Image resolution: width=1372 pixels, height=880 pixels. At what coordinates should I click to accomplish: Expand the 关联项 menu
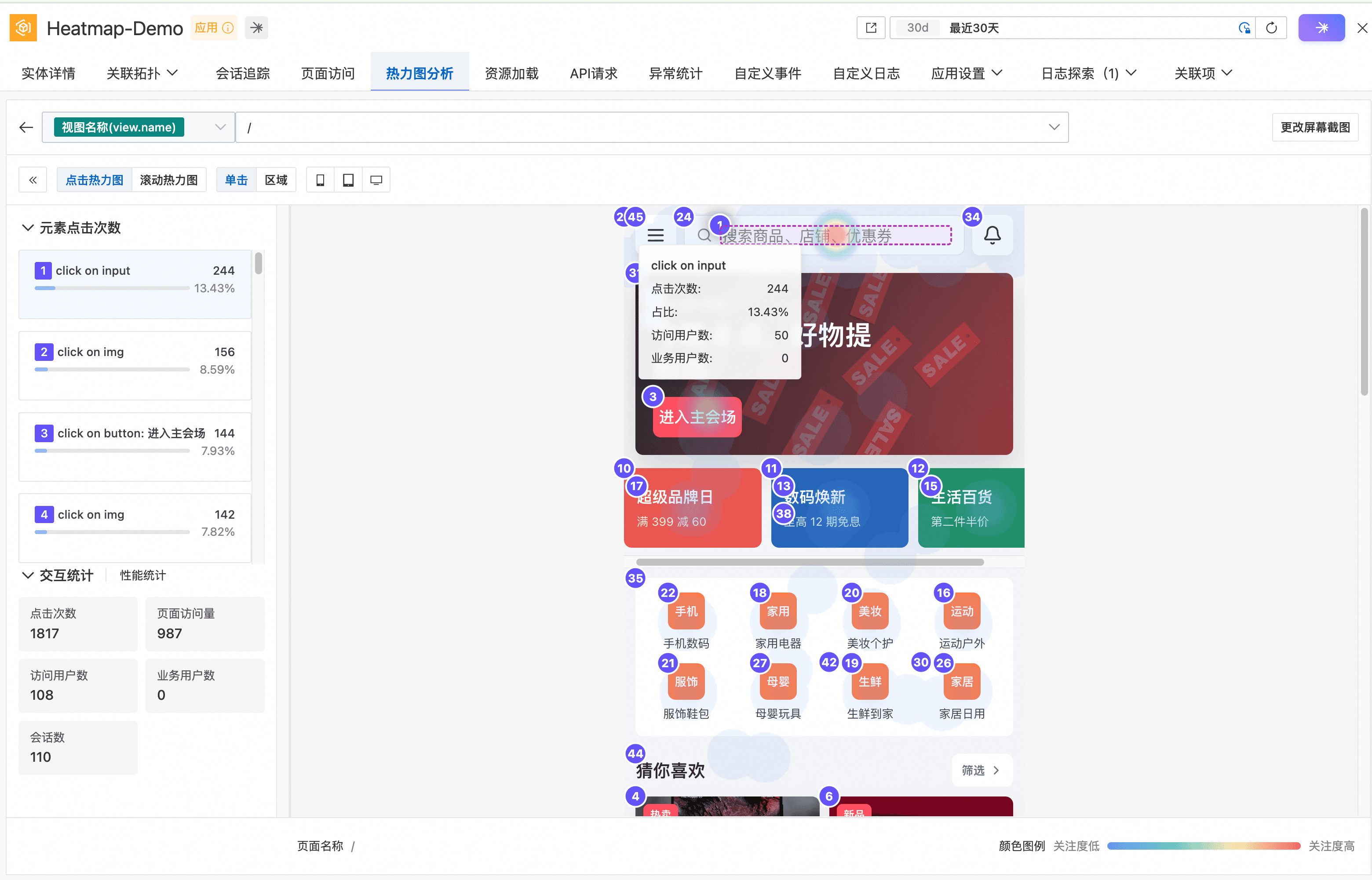(x=1204, y=73)
